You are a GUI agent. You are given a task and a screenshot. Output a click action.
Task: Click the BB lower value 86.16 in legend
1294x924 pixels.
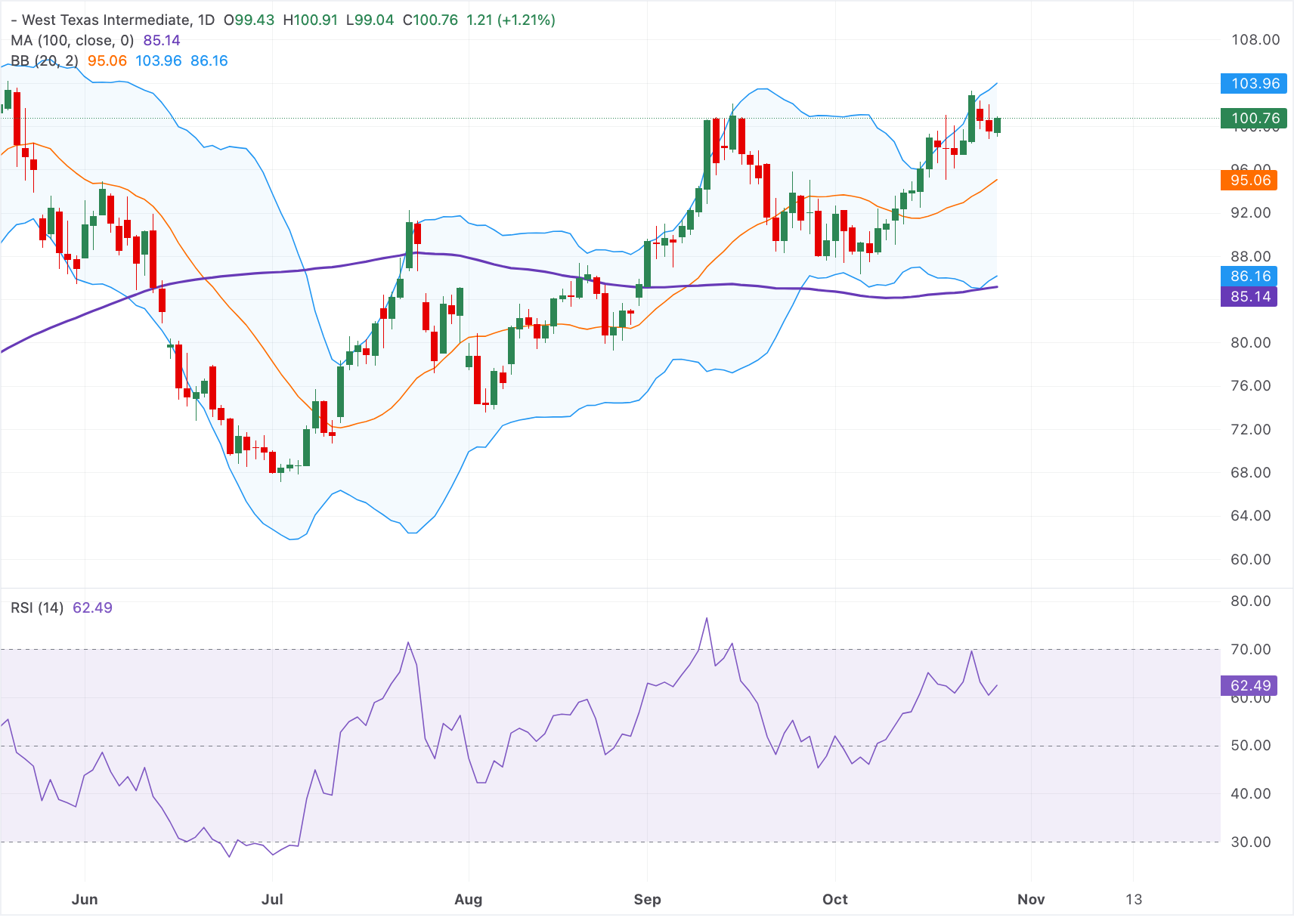click(209, 61)
